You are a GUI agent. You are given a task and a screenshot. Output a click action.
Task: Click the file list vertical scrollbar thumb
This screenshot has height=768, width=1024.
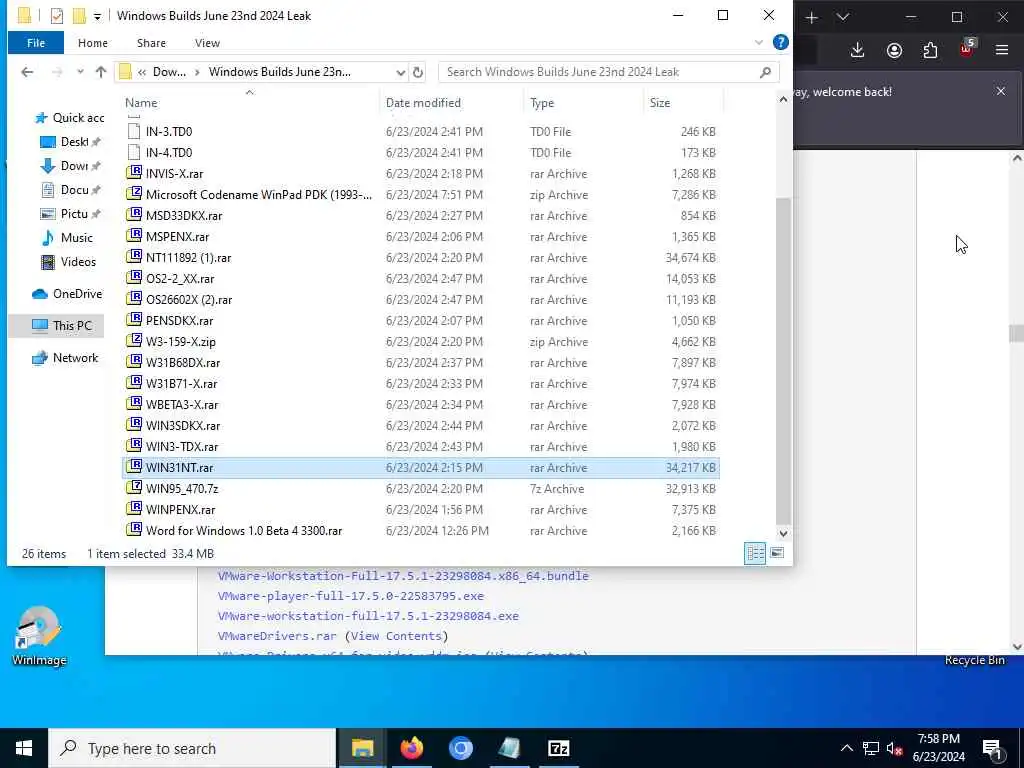pyautogui.click(x=783, y=360)
